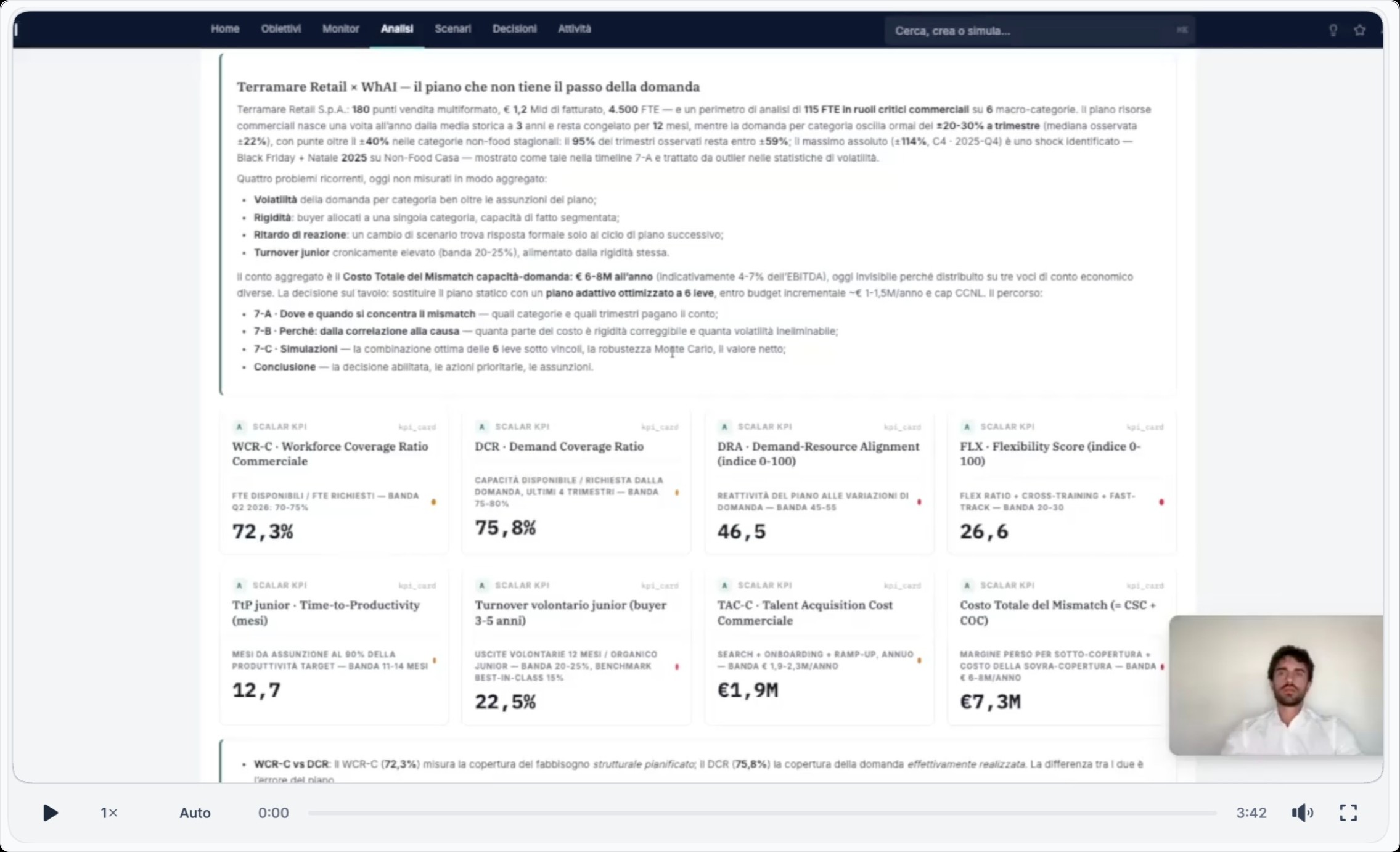Viewport: 1400px width, 852px height.
Task: Click the lightbulb icon in top bar
Action: (x=1333, y=30)
